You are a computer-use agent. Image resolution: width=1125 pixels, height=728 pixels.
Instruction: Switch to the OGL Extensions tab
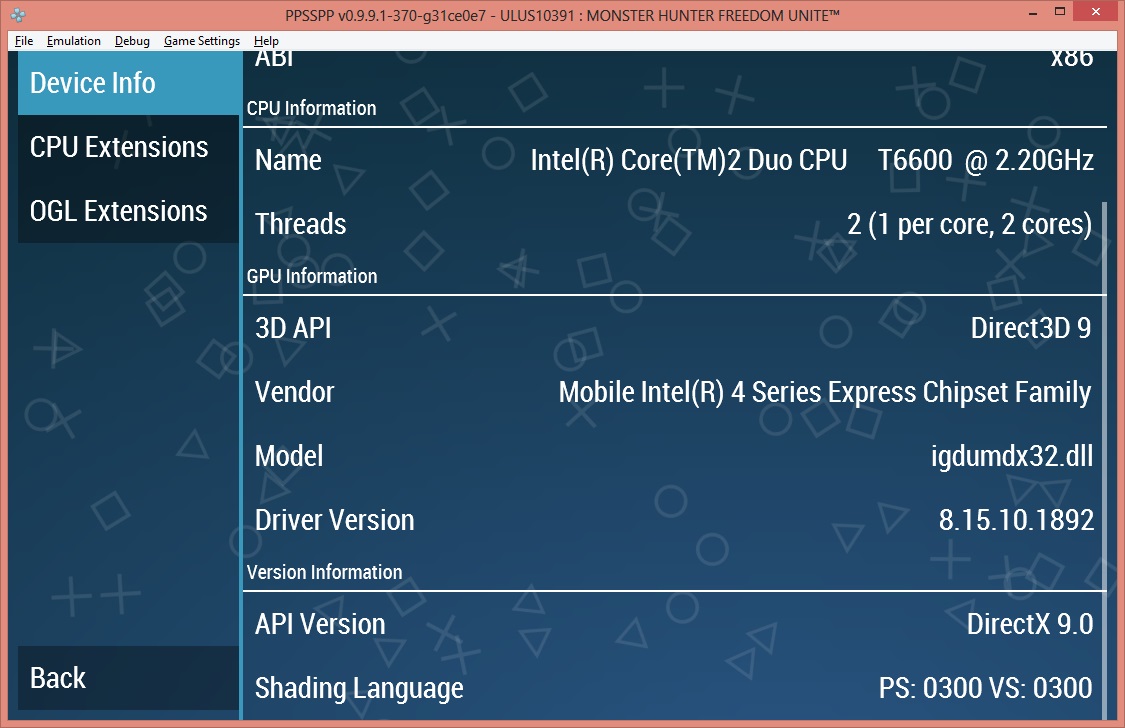coord(128,211)
